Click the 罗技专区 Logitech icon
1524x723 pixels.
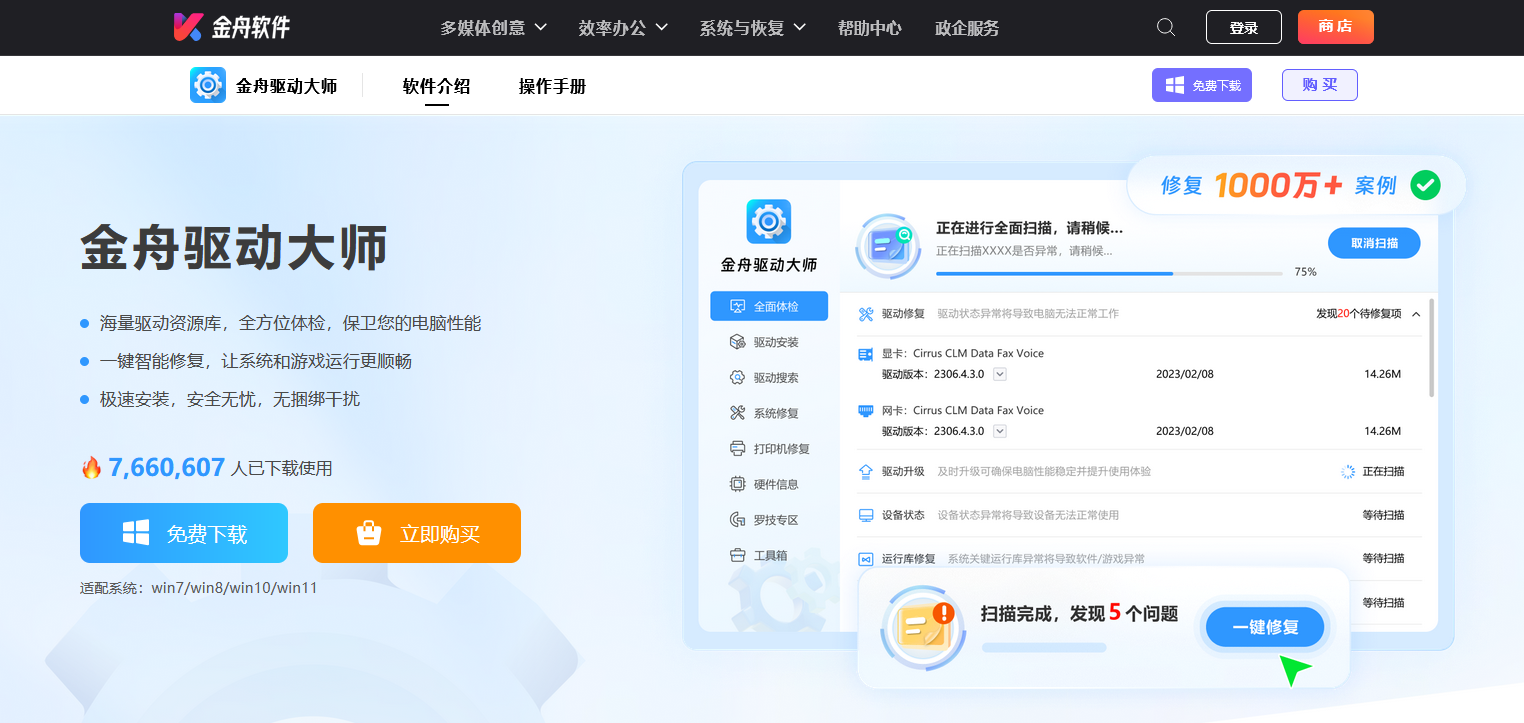click(x=737, y=520)
